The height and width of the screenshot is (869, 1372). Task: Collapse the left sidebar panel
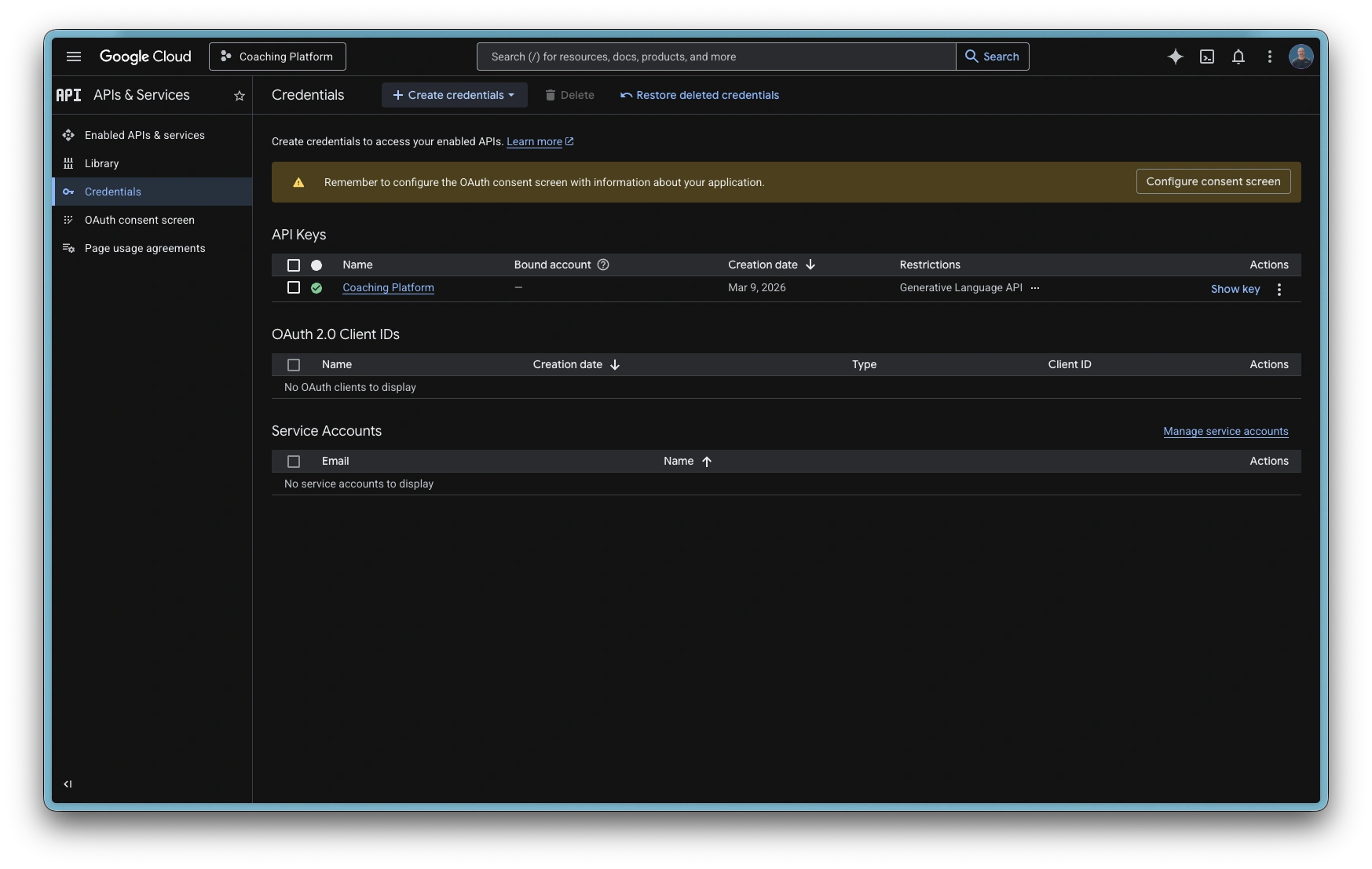point(68,783)
